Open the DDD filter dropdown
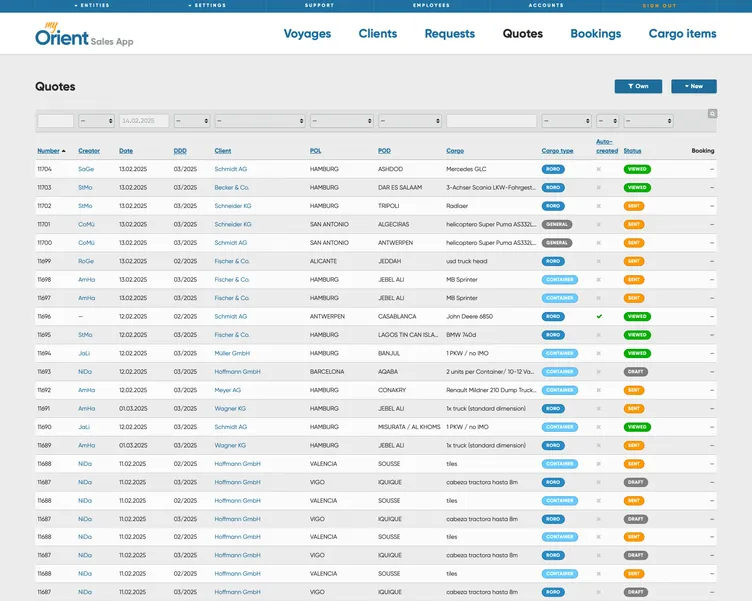Viewport: 752px width, 601px height. tap(192, 121)
